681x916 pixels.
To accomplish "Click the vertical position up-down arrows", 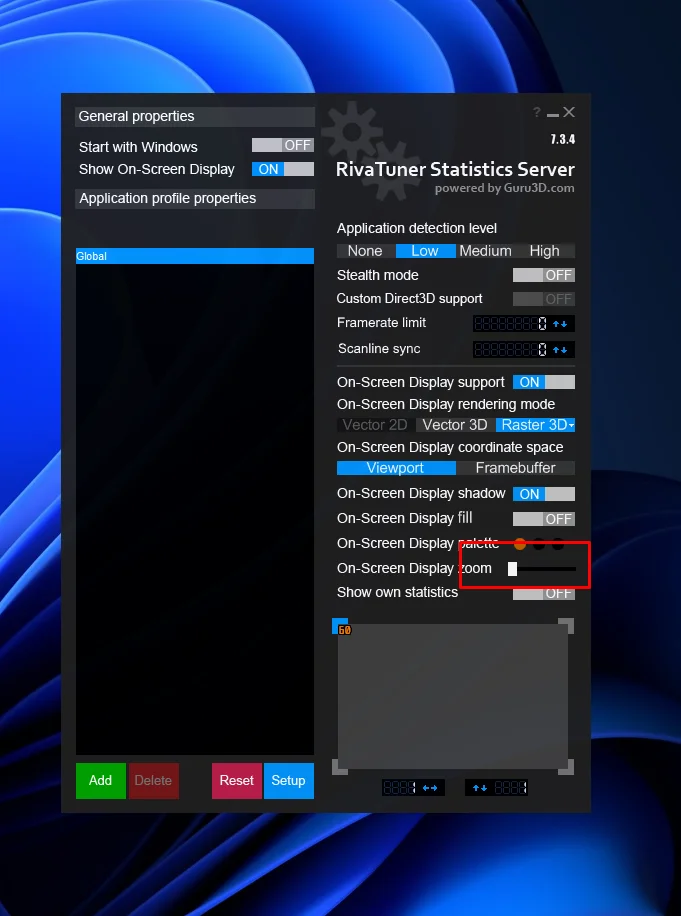I will 480,788.
